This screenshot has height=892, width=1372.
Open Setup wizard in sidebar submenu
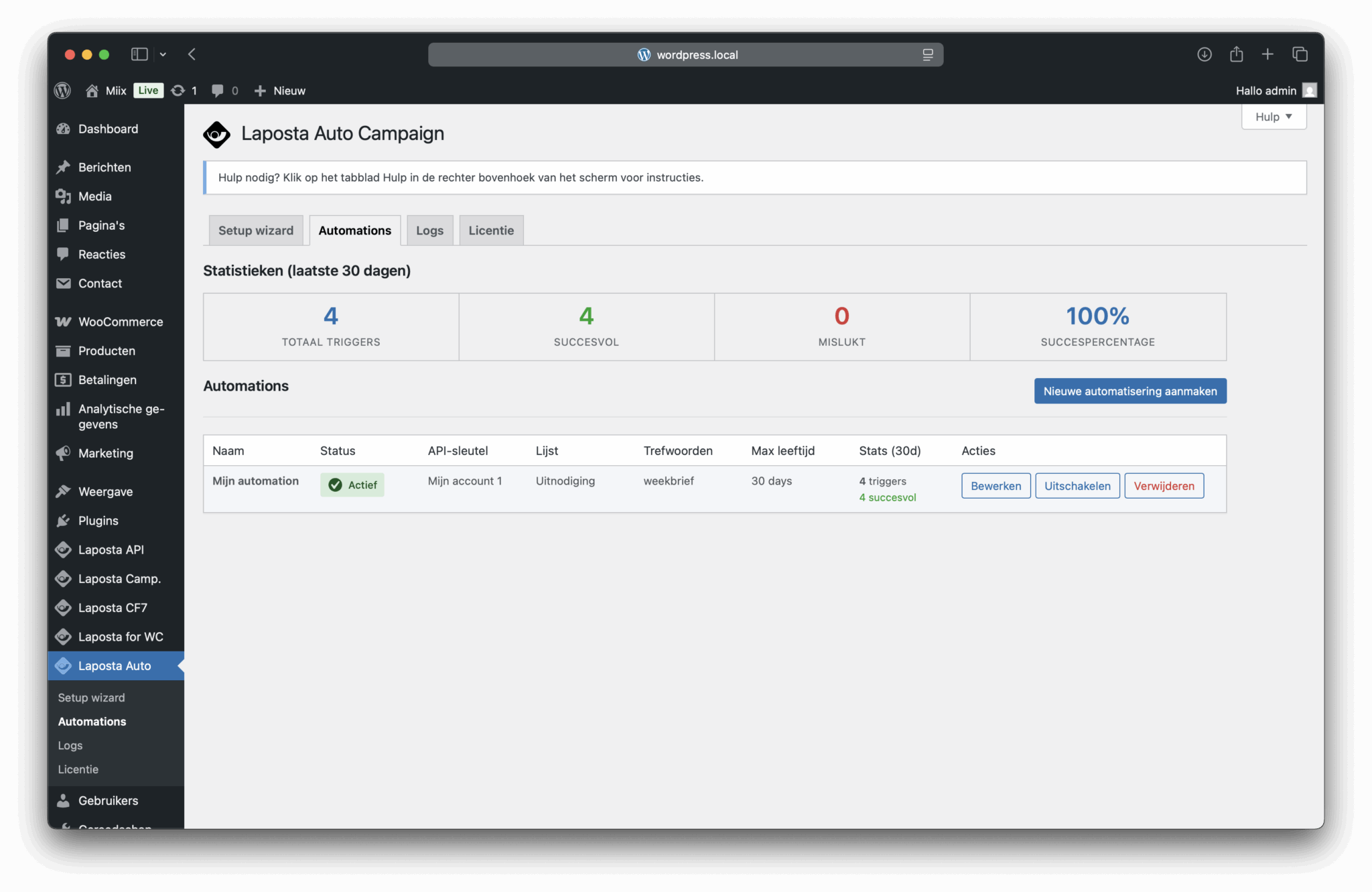point(91,698)
